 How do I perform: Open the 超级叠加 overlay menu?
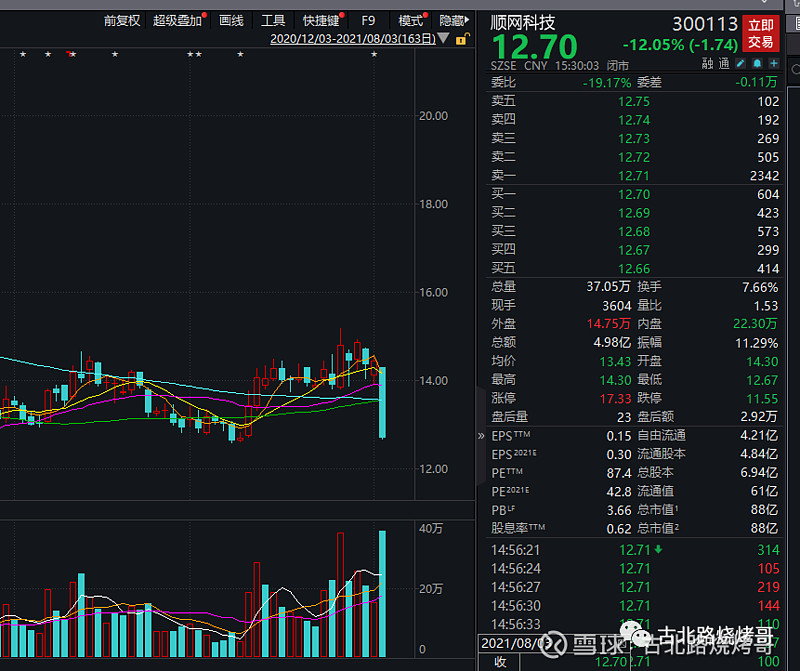click(x=178, y=21)
